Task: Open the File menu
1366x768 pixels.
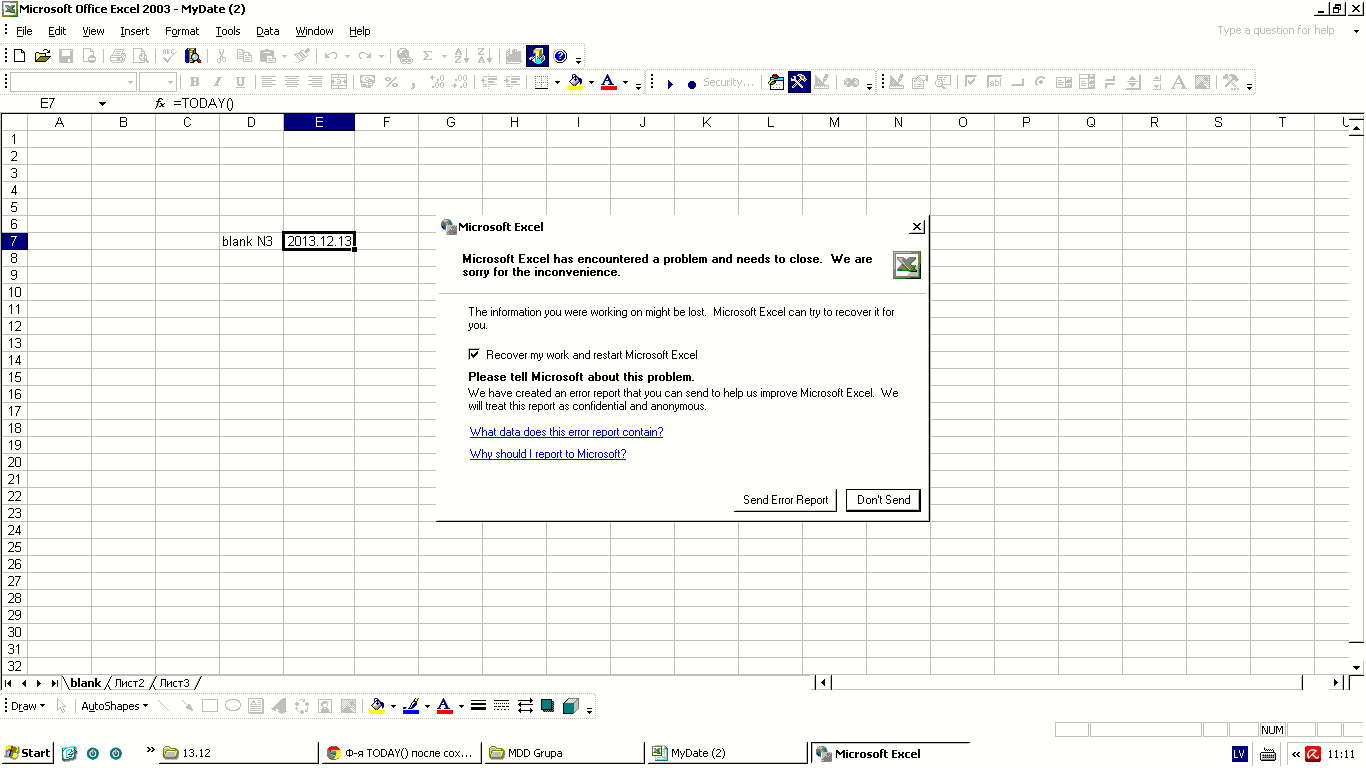Action: point(24,31)
